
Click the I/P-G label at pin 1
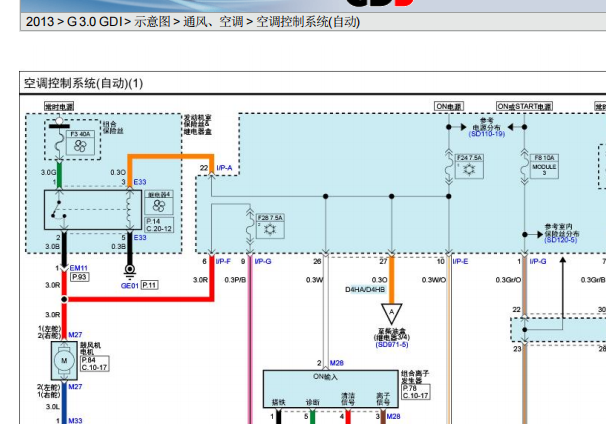[x=538, y=262]
